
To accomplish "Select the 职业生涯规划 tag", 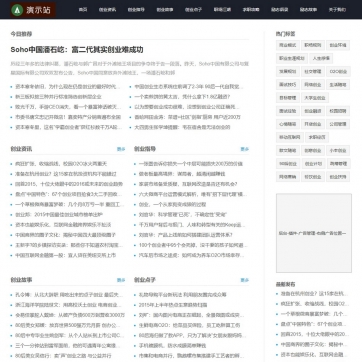I will (x=292, y=58).
